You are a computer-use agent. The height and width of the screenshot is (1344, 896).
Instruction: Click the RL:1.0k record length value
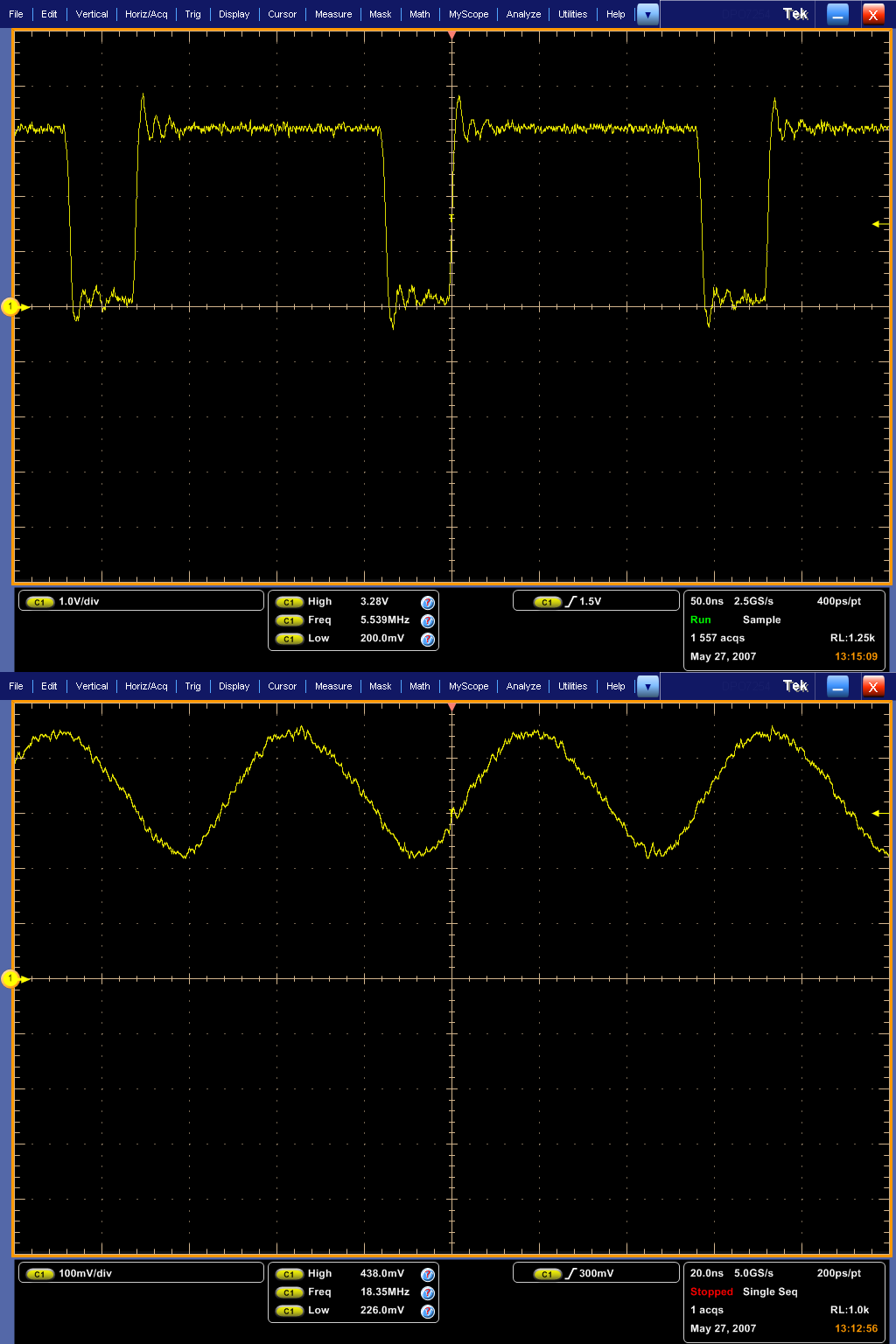[850, 1311]
